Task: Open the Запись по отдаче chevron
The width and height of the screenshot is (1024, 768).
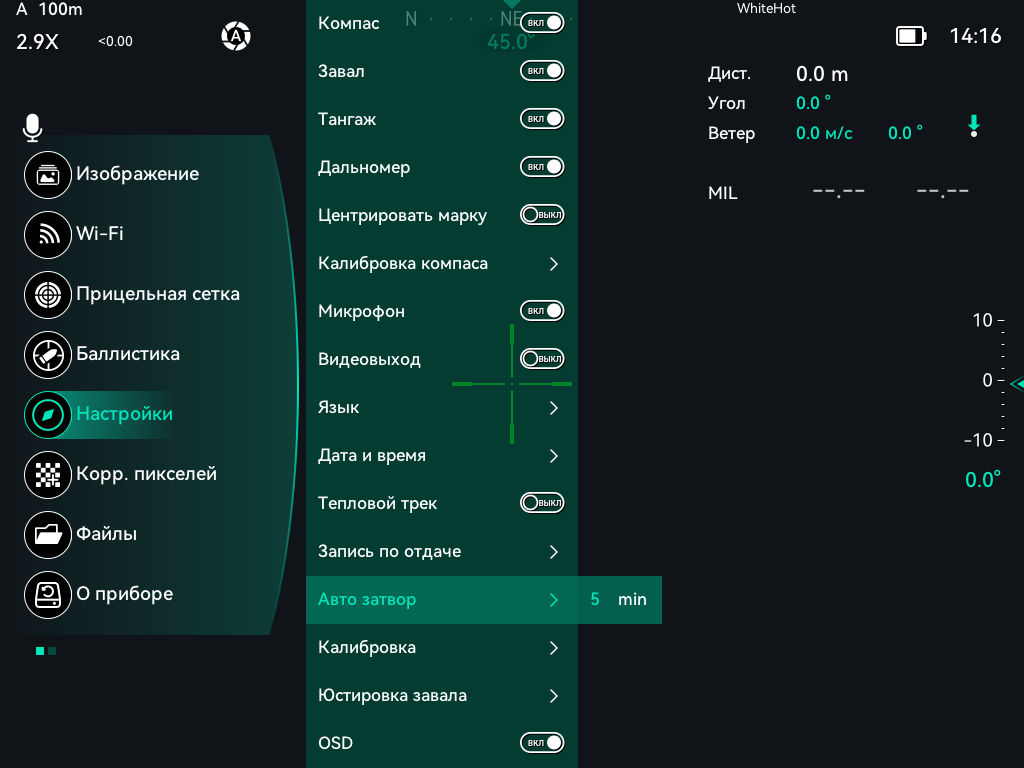Action: pos(554,552)
